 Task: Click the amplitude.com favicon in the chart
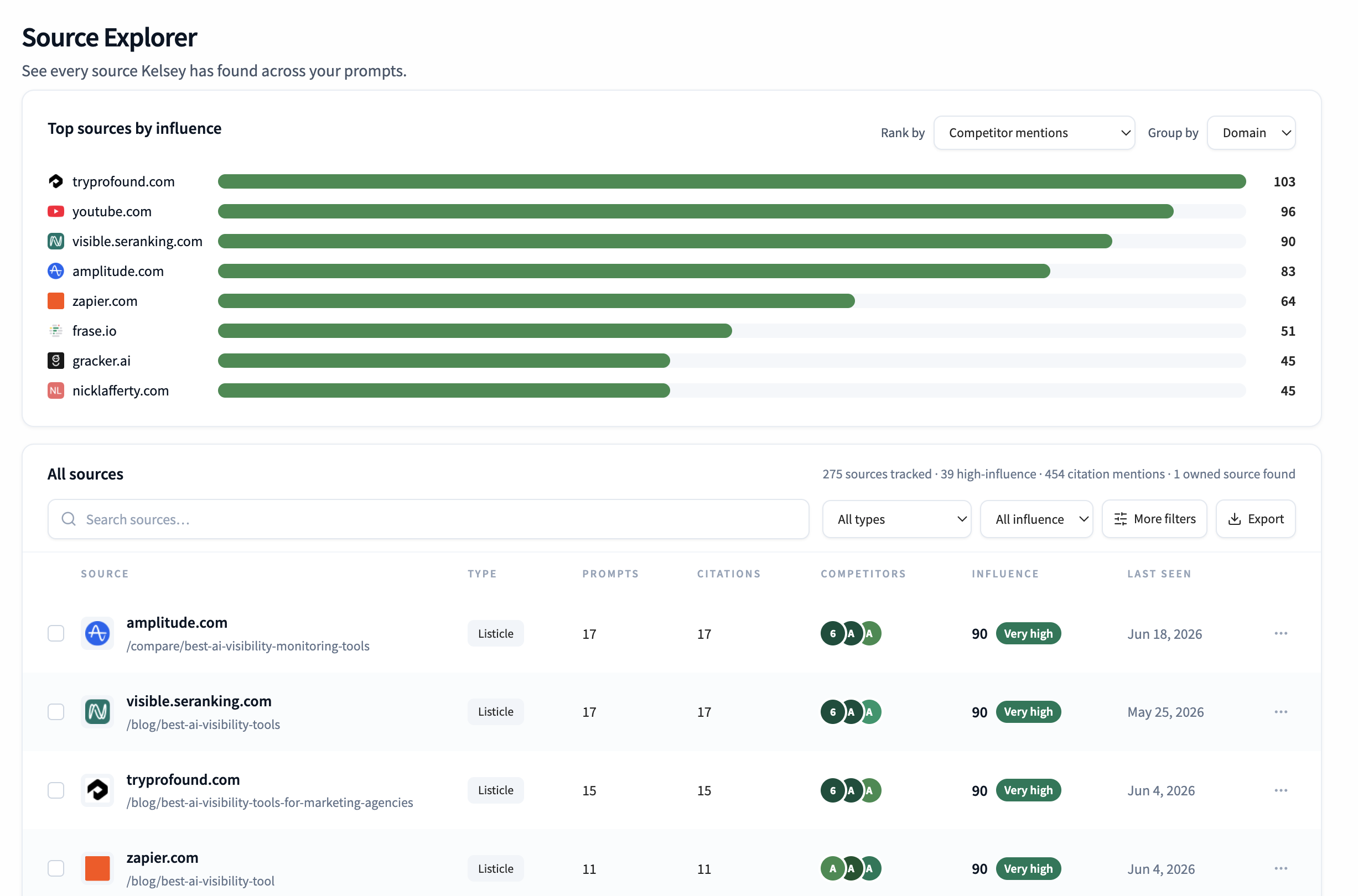click(x=55, y=272)
